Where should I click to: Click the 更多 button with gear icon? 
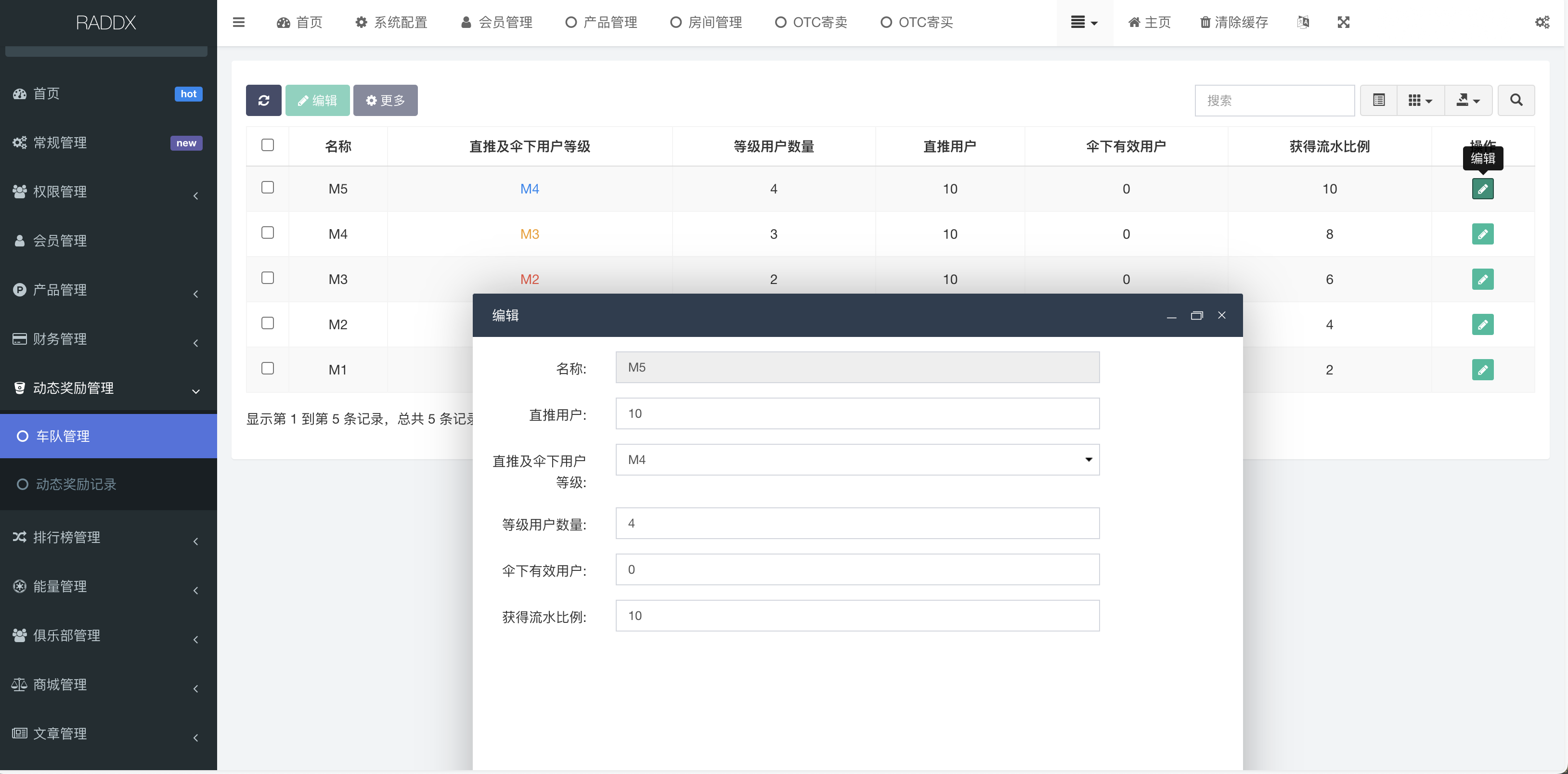[x=385, y=100]
